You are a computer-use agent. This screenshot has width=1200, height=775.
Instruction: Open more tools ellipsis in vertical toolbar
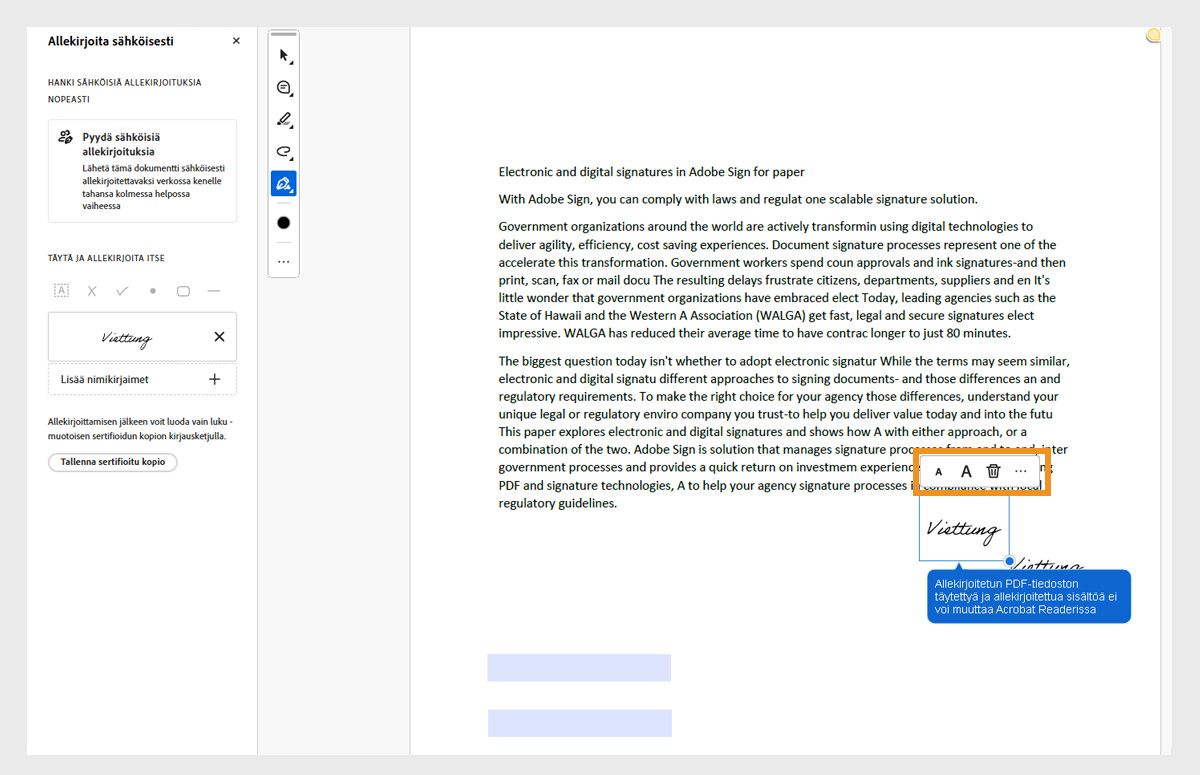(284, 262)
